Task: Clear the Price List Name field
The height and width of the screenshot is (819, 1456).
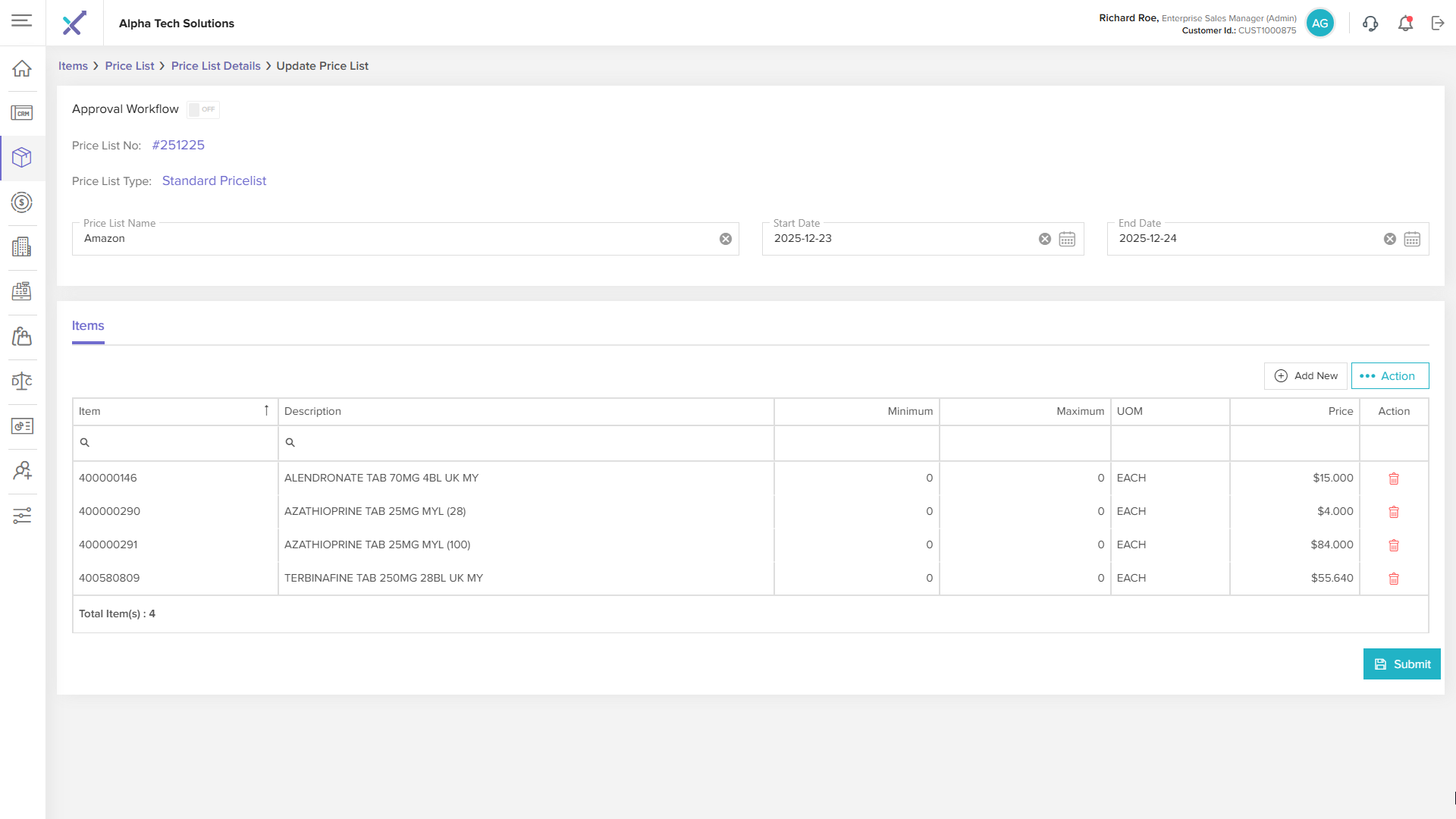Action: coord(725,239)
